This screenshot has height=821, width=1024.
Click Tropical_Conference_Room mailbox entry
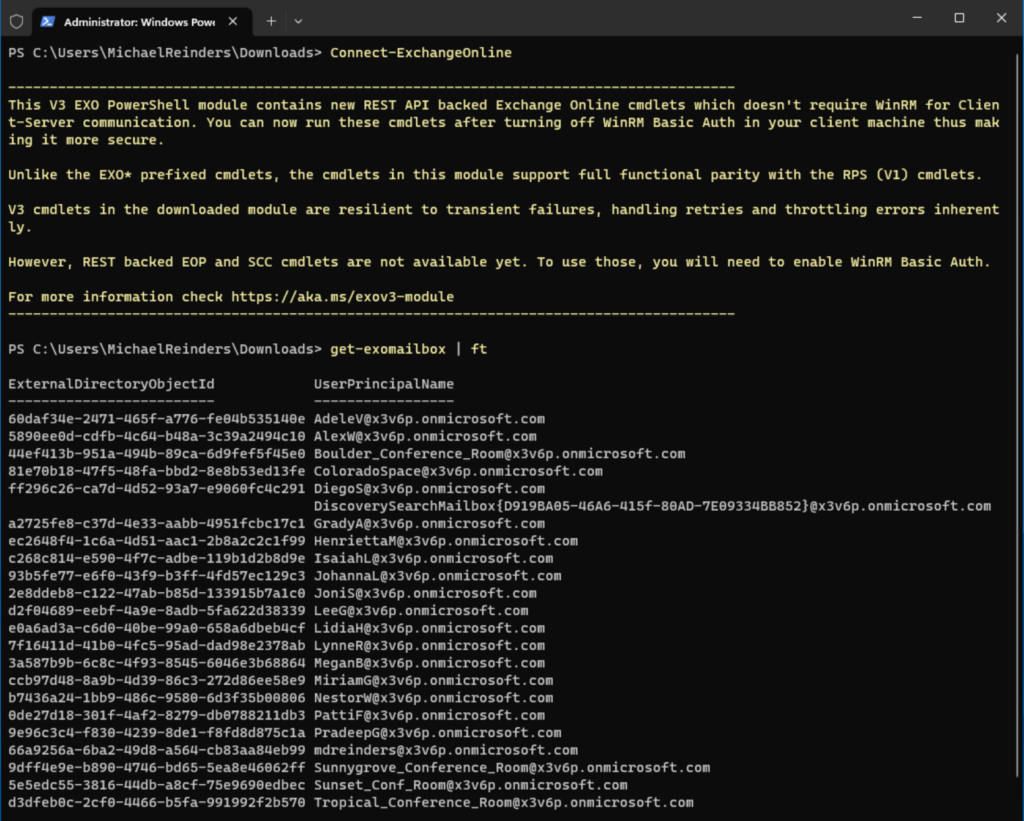click(x=504, y=802)
